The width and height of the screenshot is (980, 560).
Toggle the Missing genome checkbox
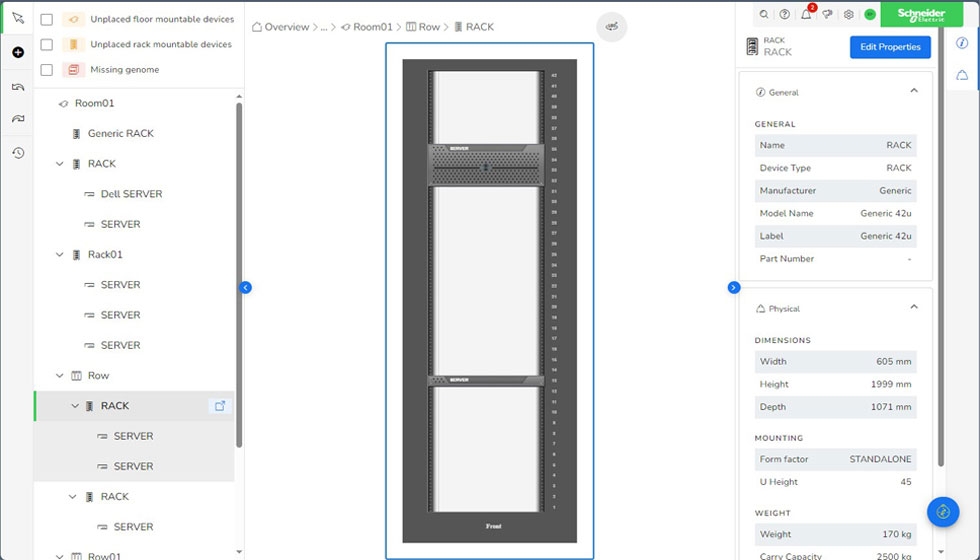point(47,70)
